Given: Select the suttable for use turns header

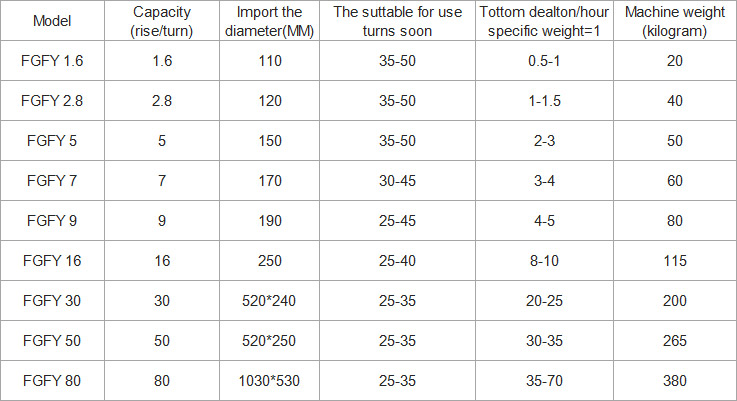Looking at the screenshot, I should (x=397, y=21).
